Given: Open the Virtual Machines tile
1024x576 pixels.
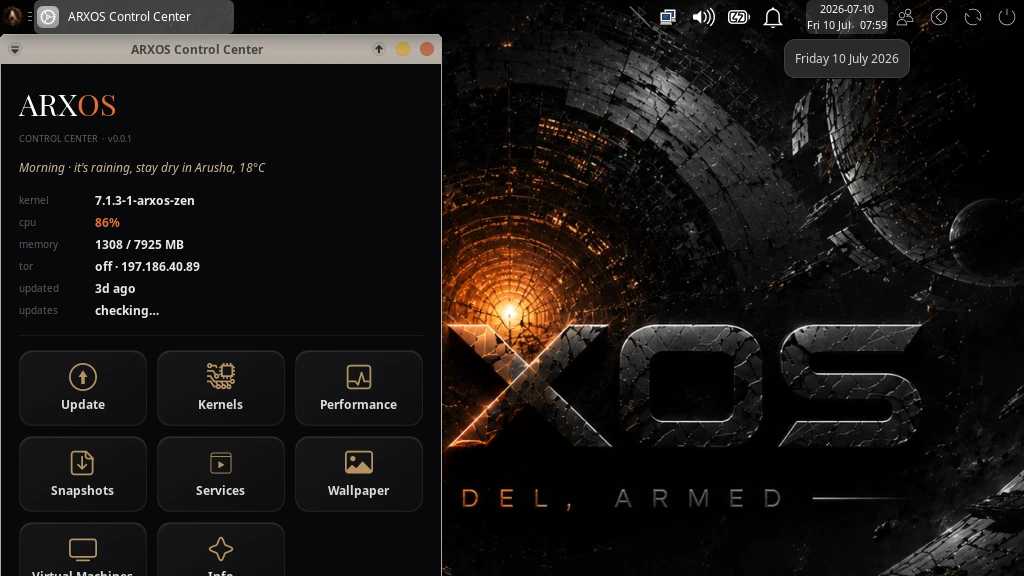Looking at the screenshot, I should pos(83,550).
